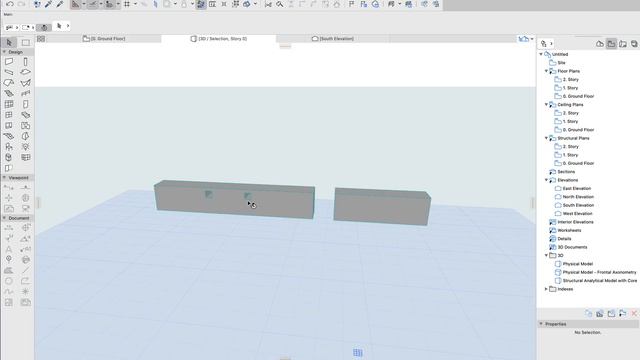Image resolution: width=640 pixels, height=360 pixels.
Task: Toggle grid snap in the toolbar
Action: [127, 4]
